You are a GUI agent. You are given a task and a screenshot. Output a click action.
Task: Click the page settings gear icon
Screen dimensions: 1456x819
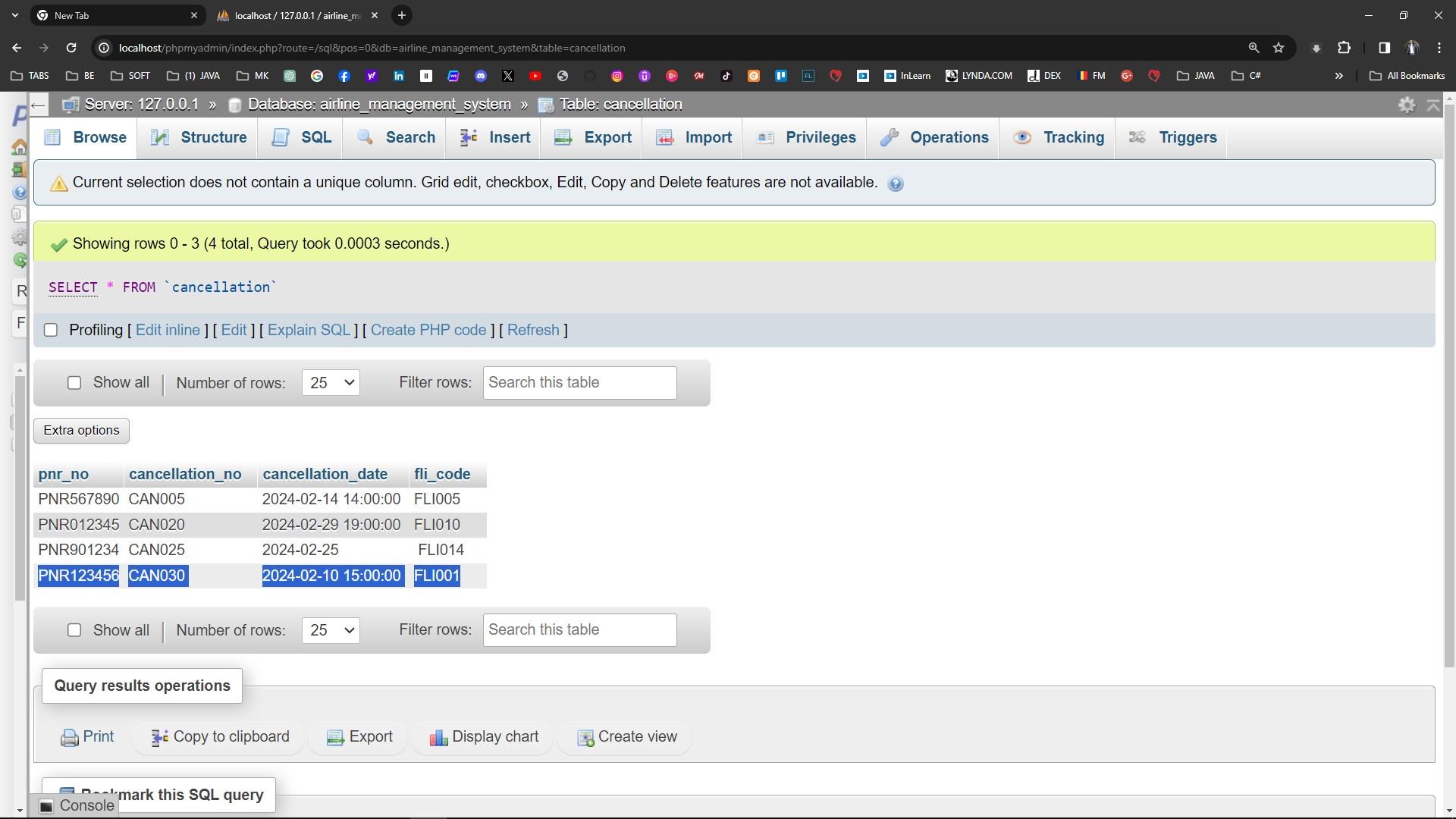coord(1407,105)
